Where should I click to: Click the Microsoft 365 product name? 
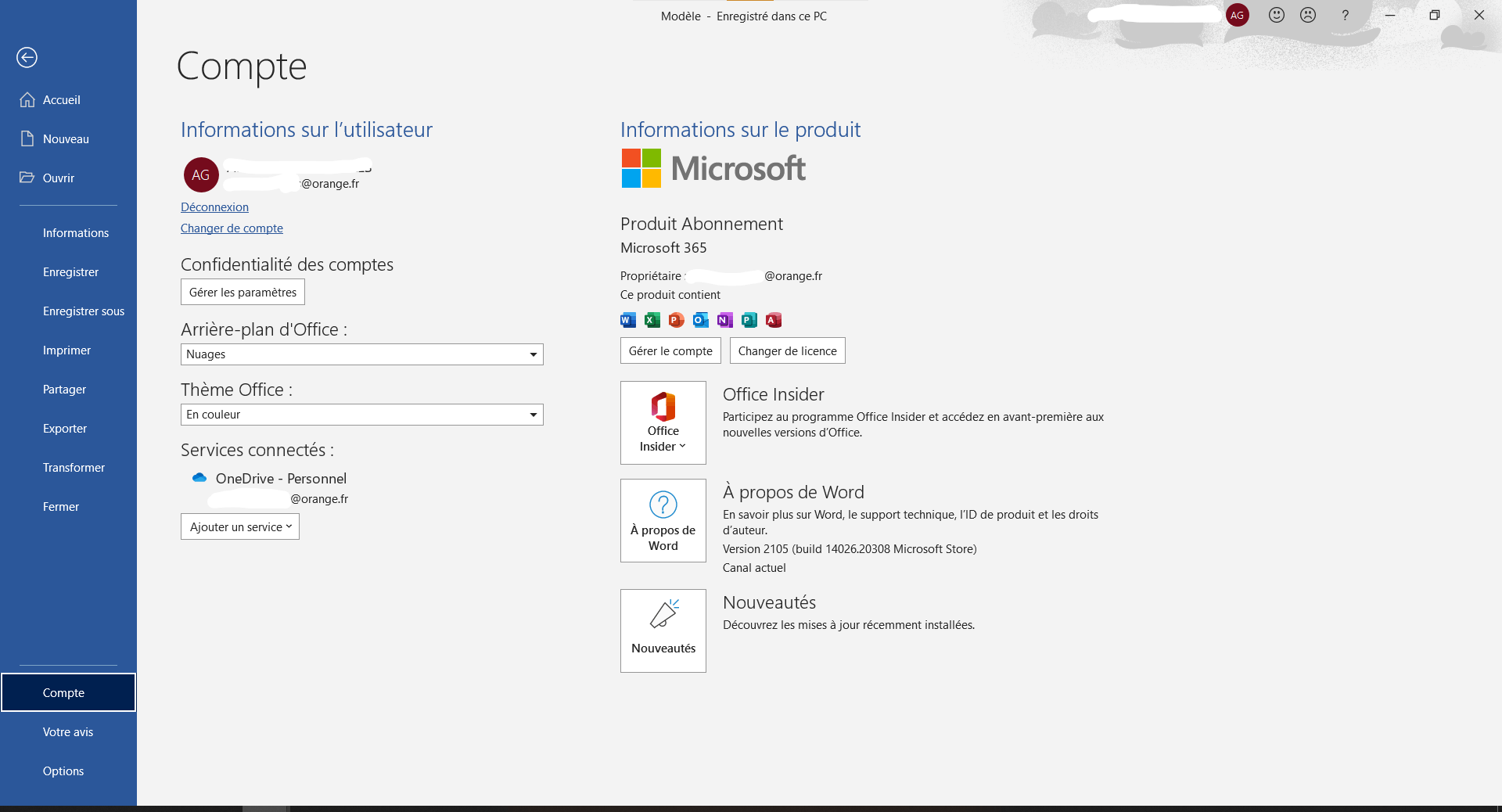pos(663,248)
